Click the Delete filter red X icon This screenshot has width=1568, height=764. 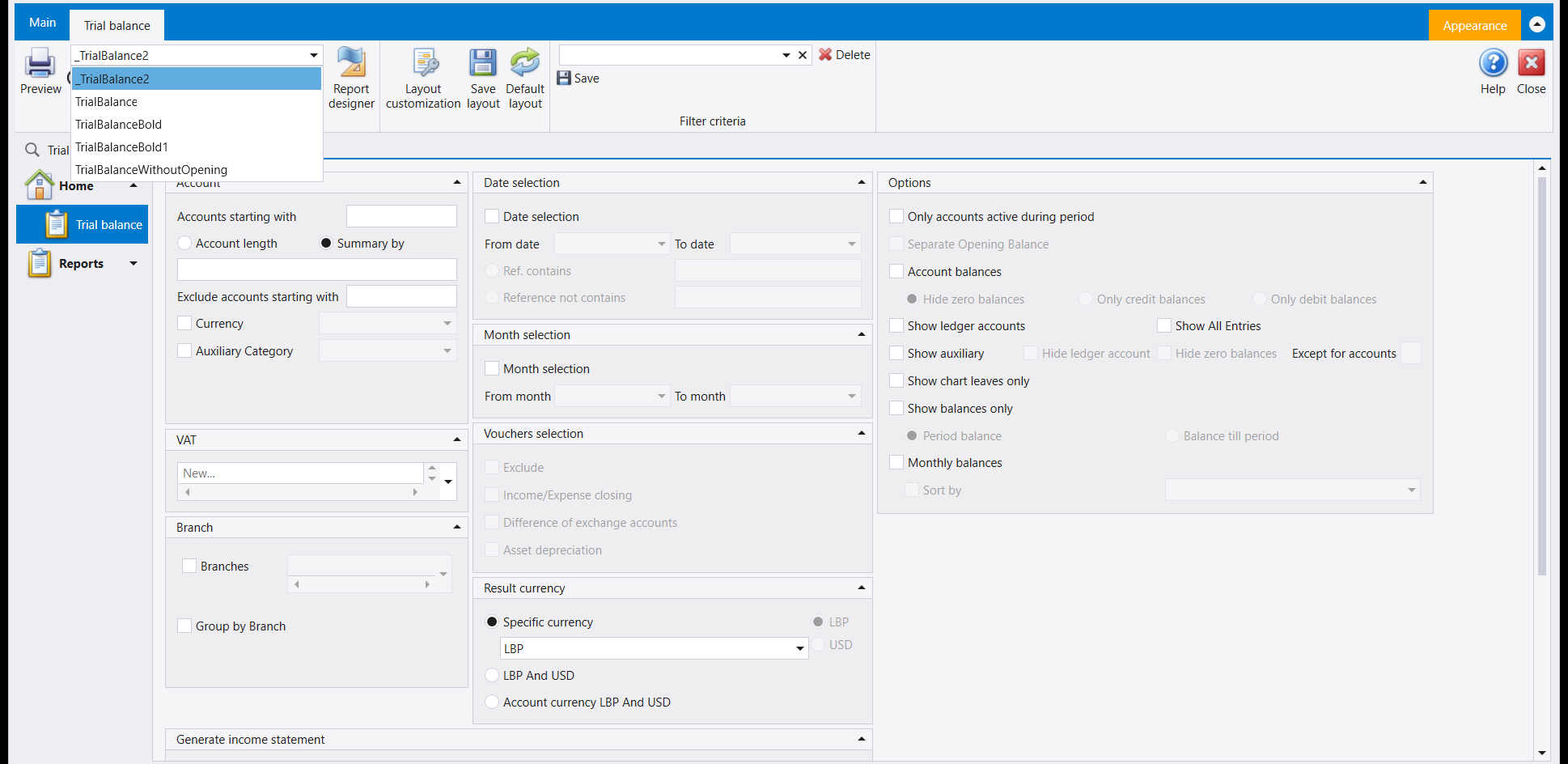click(825, 54)
